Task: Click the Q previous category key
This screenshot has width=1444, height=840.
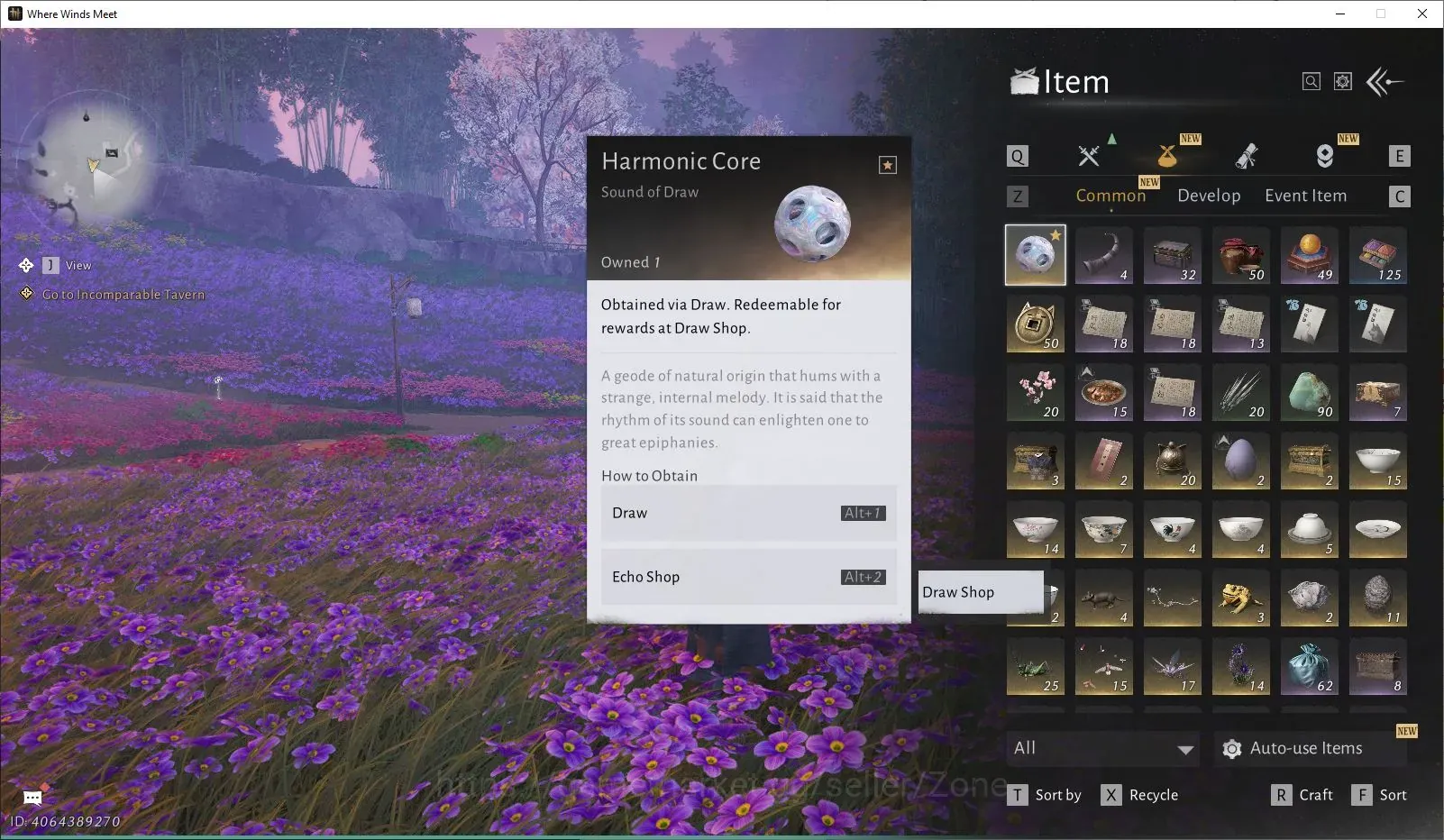Action: [1018, 156]
